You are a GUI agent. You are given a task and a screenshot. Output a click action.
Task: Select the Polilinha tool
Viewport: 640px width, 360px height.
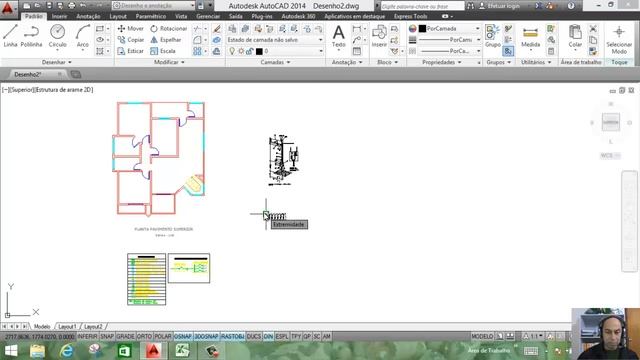[31, 36]
